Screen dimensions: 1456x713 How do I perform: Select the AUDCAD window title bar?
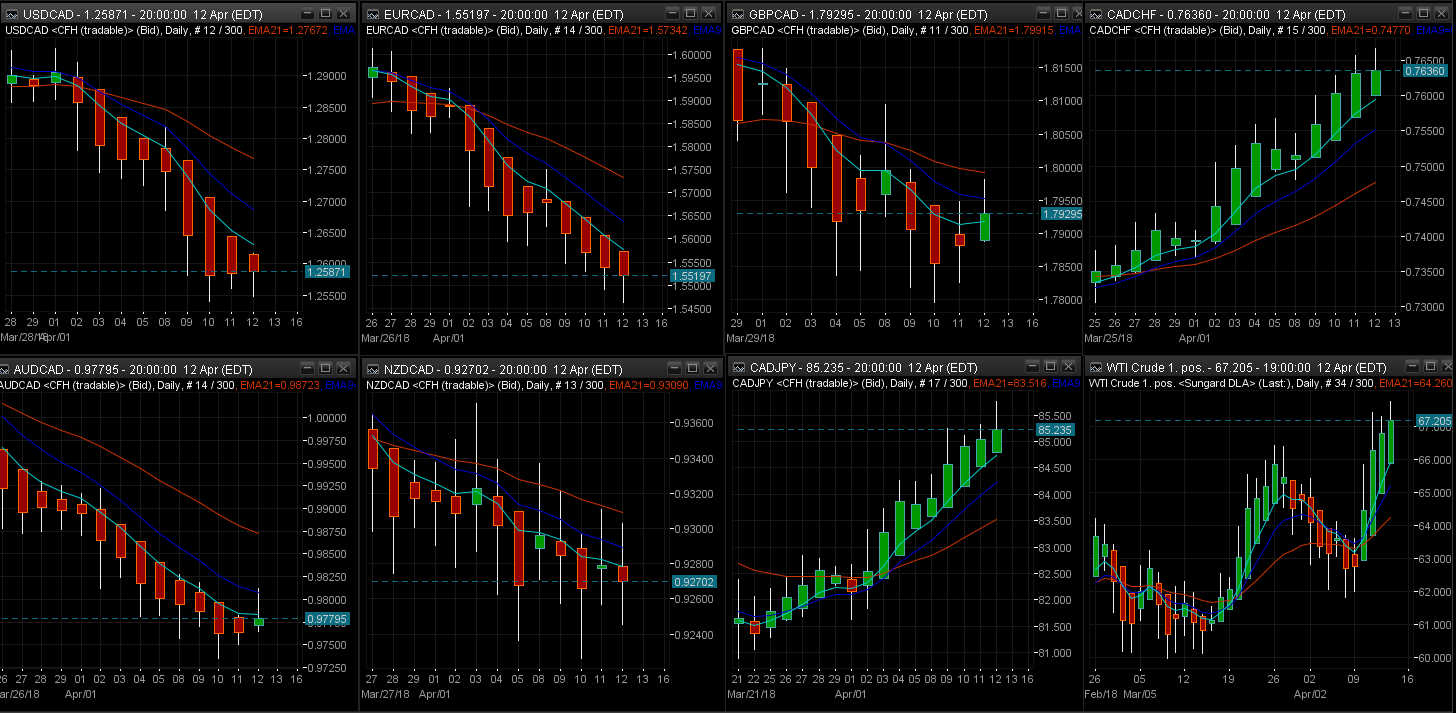tap(150, 368)
